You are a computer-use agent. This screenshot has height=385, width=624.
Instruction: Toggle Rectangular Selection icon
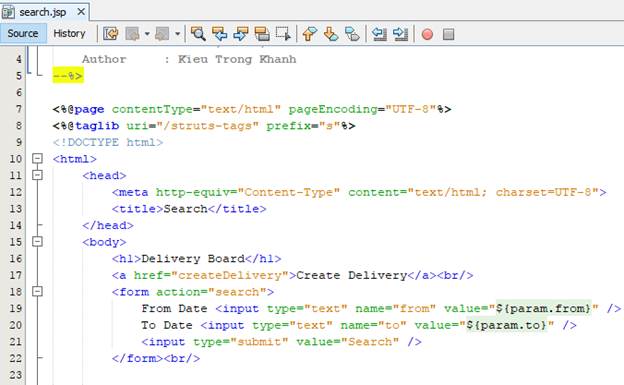[x=283, y=34]
